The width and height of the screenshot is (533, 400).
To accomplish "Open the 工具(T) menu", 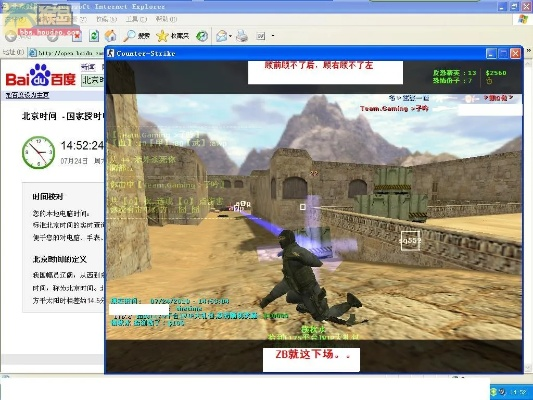I will (x=136, y=19).
